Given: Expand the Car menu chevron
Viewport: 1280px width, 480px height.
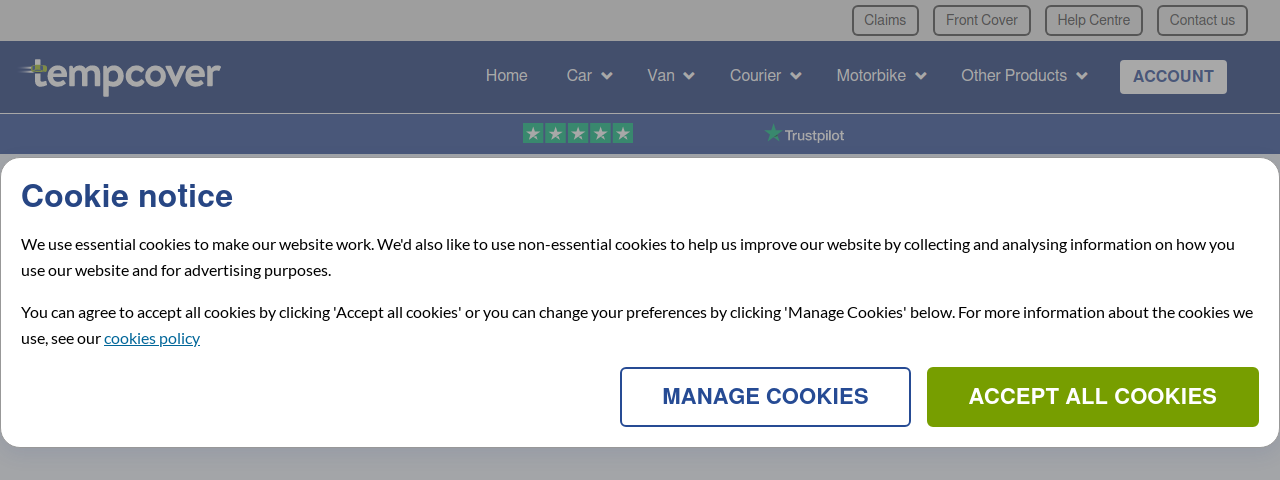Looking at the screenshot, I should coord(606,76).
